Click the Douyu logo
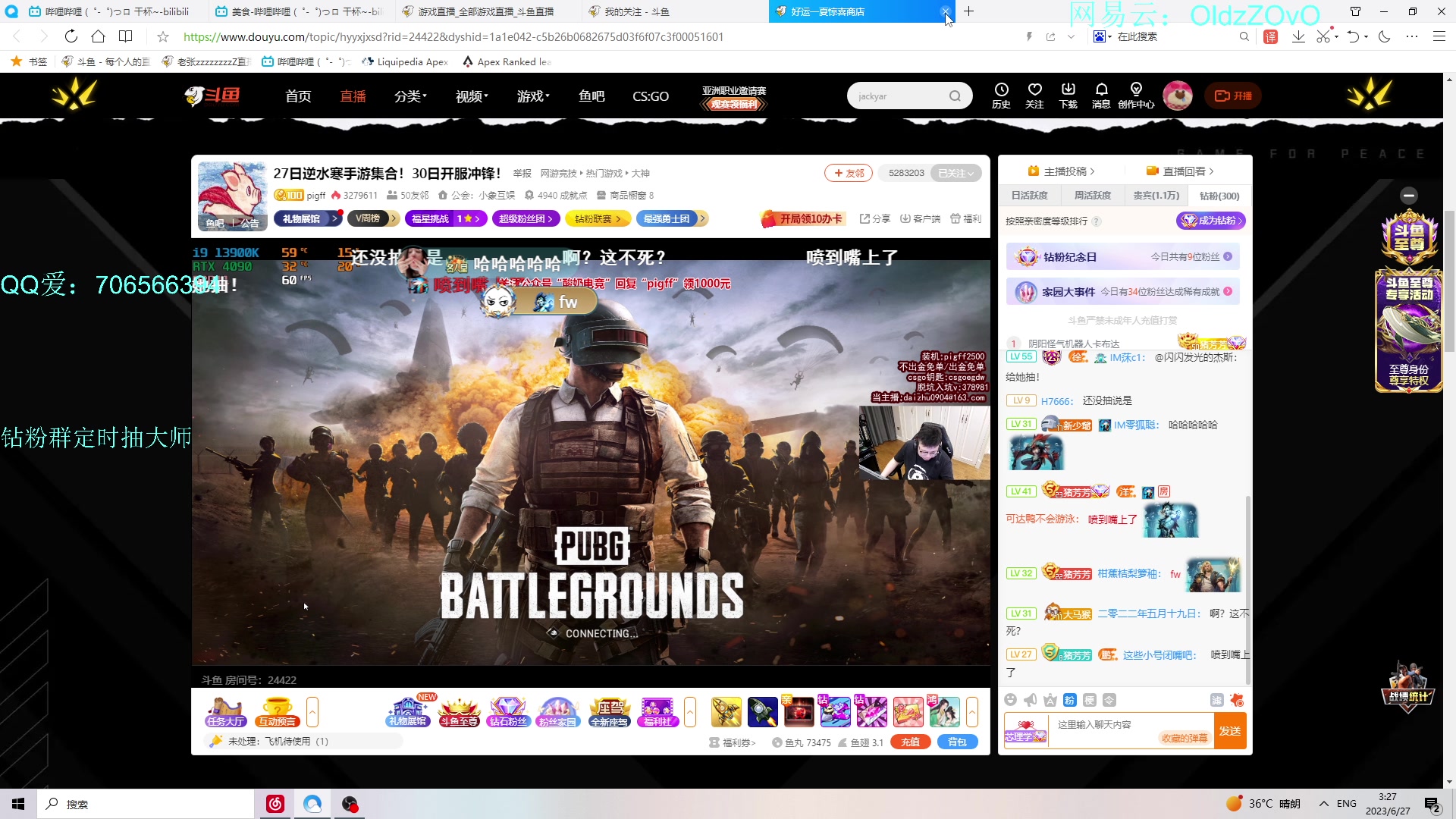1456x819 pixels. 212,96
